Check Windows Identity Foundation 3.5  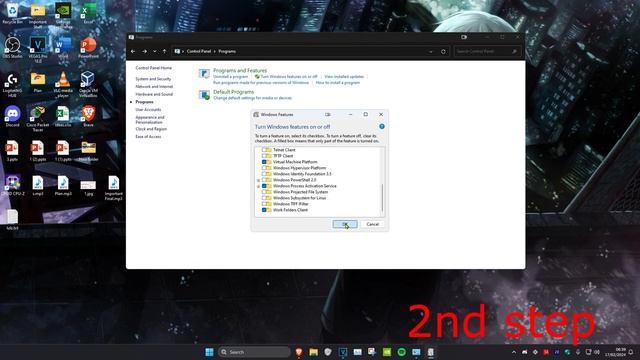coord(264,174)
